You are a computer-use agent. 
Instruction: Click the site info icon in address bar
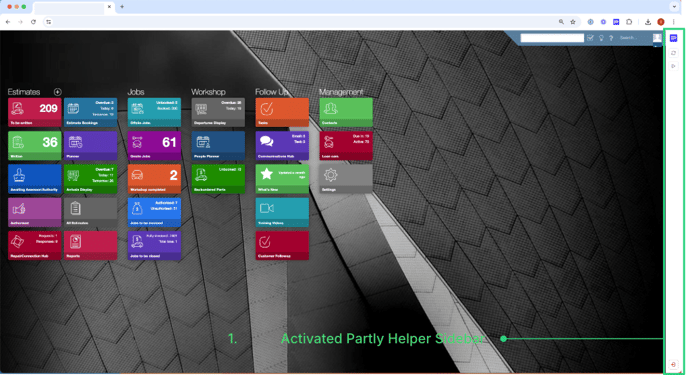(49, 22)
